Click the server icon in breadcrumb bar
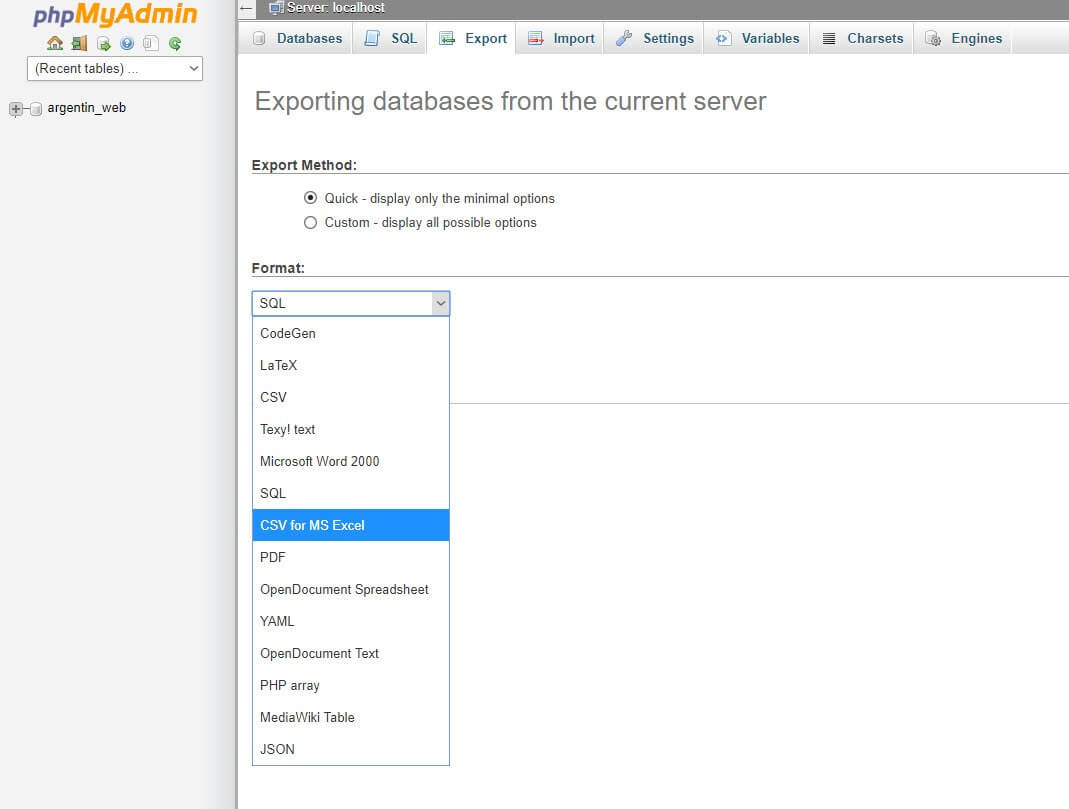Screen dimensions: 1069x809 point(276,7)
